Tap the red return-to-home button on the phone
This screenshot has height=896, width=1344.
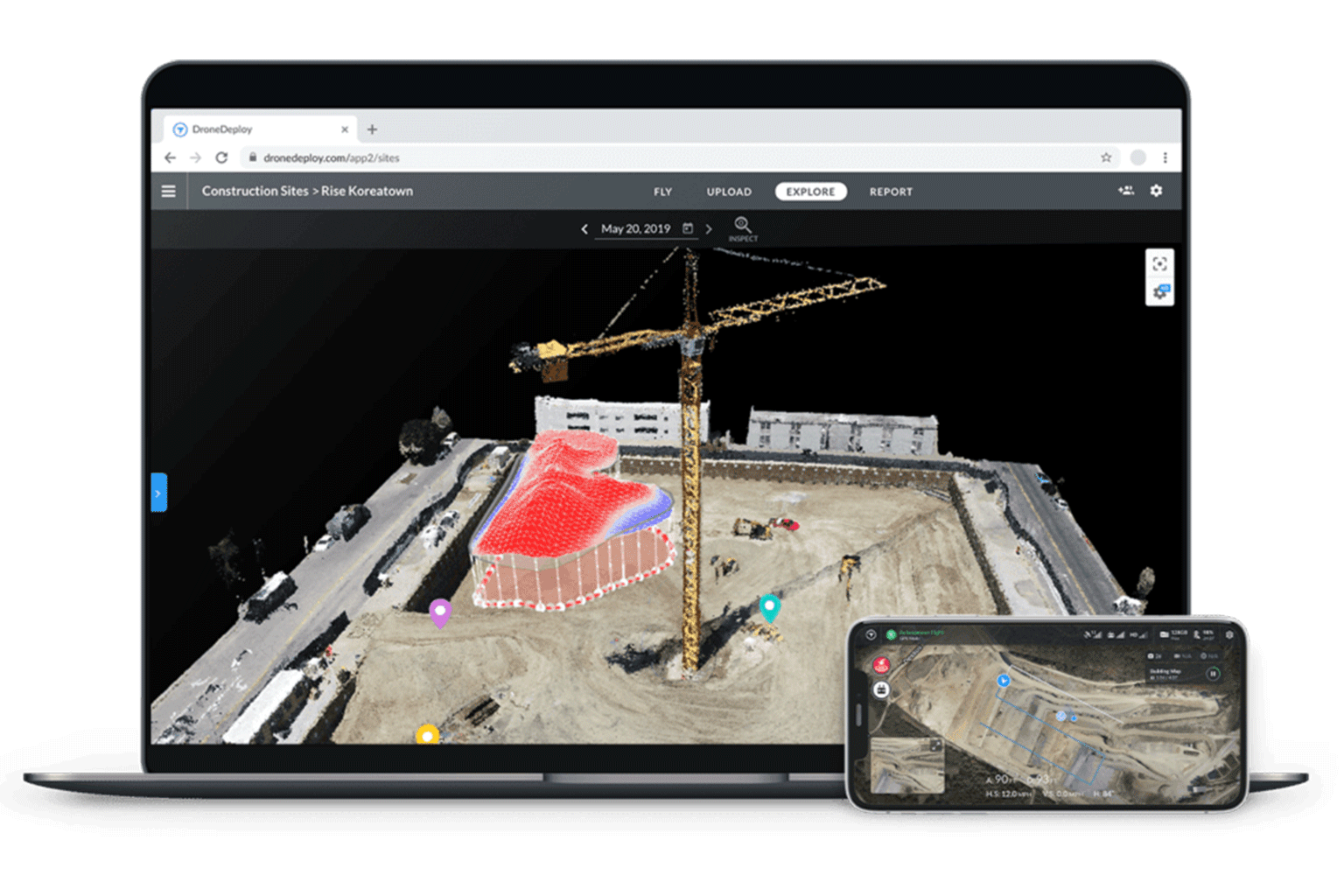pos(881,665)
